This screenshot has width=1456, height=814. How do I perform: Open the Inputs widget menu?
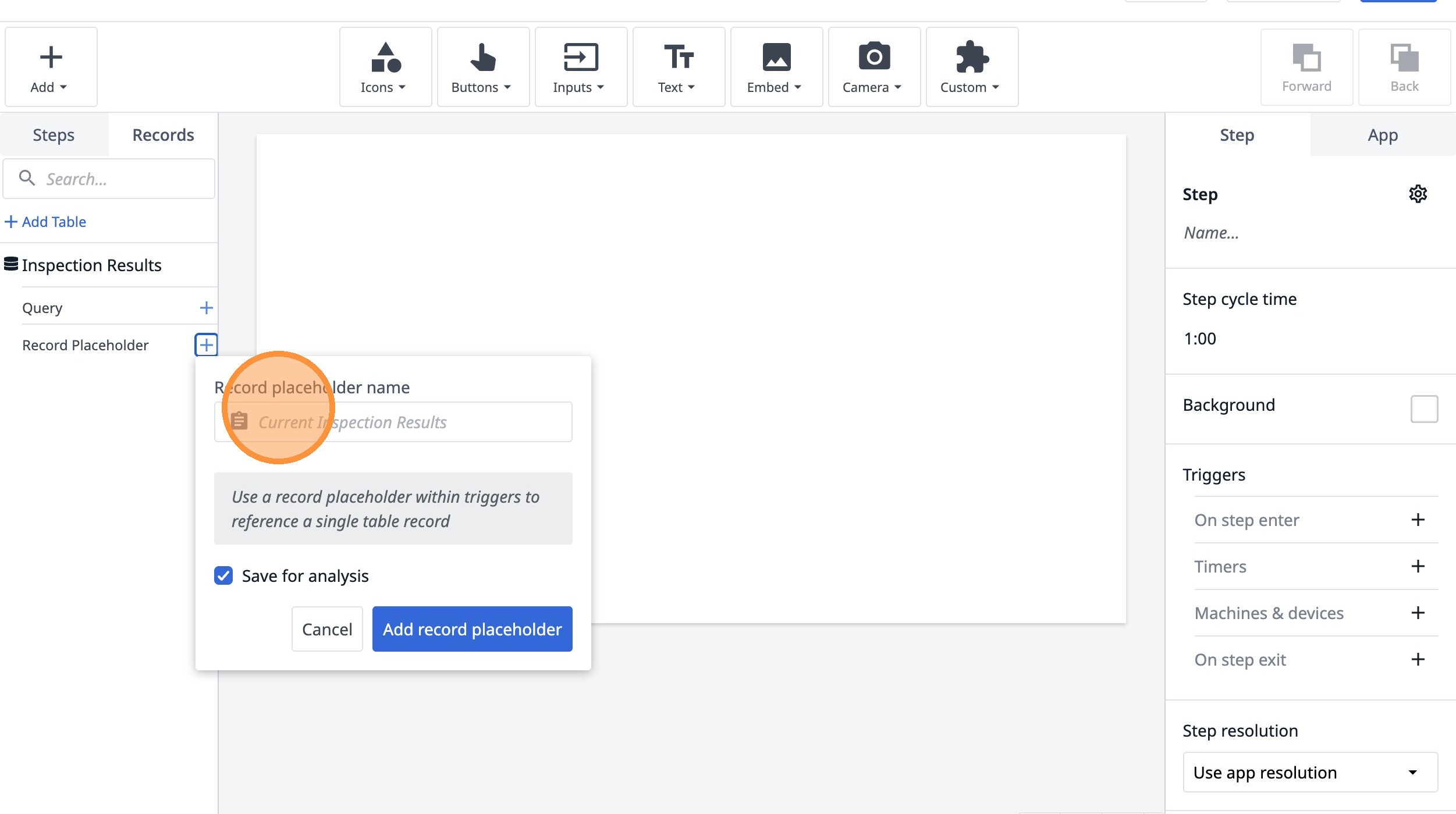581,67
